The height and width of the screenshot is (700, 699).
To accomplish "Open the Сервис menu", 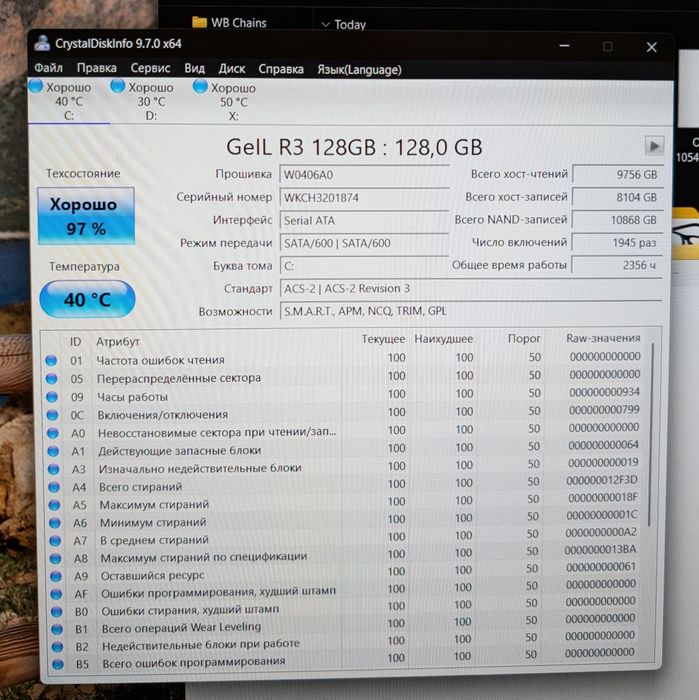I will (x=150, y=68).
